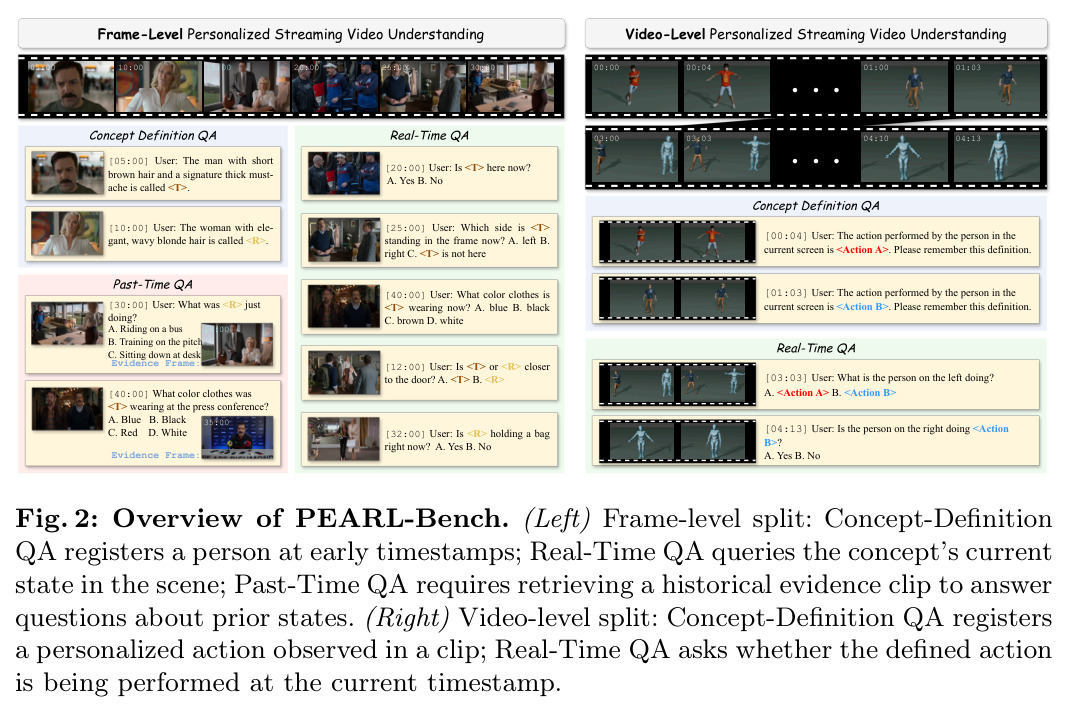
Task: Open the film clip thumbnail in the [01:03] card
Action: tap(677, 298)
